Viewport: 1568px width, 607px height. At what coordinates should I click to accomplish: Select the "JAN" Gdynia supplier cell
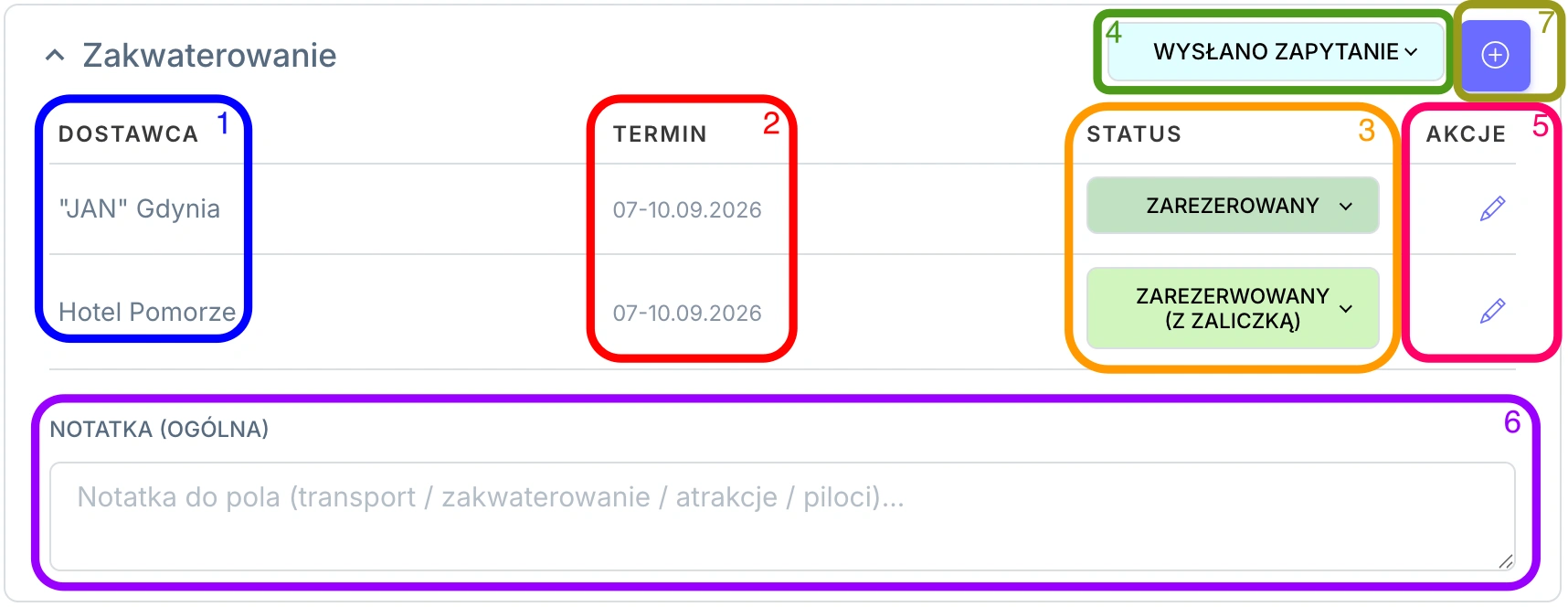click(140, 209)
